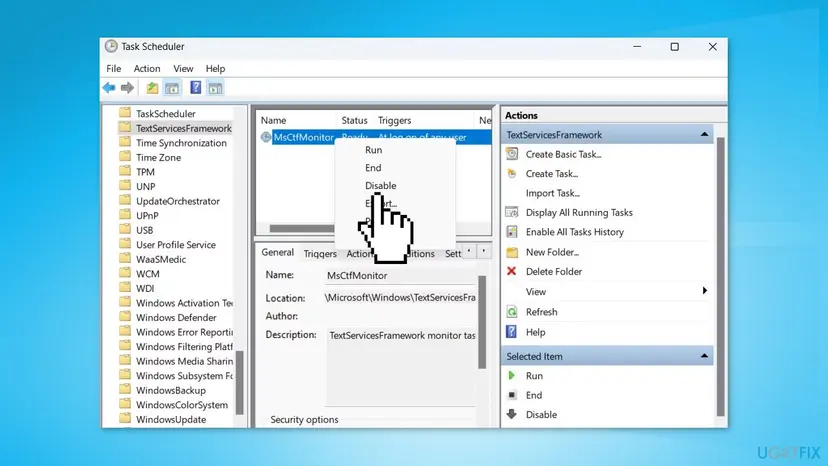The width and height of the screenshot is (828, 466).
Task: Toggle the console tree pane toolbar icon
Action: point(172,88)
